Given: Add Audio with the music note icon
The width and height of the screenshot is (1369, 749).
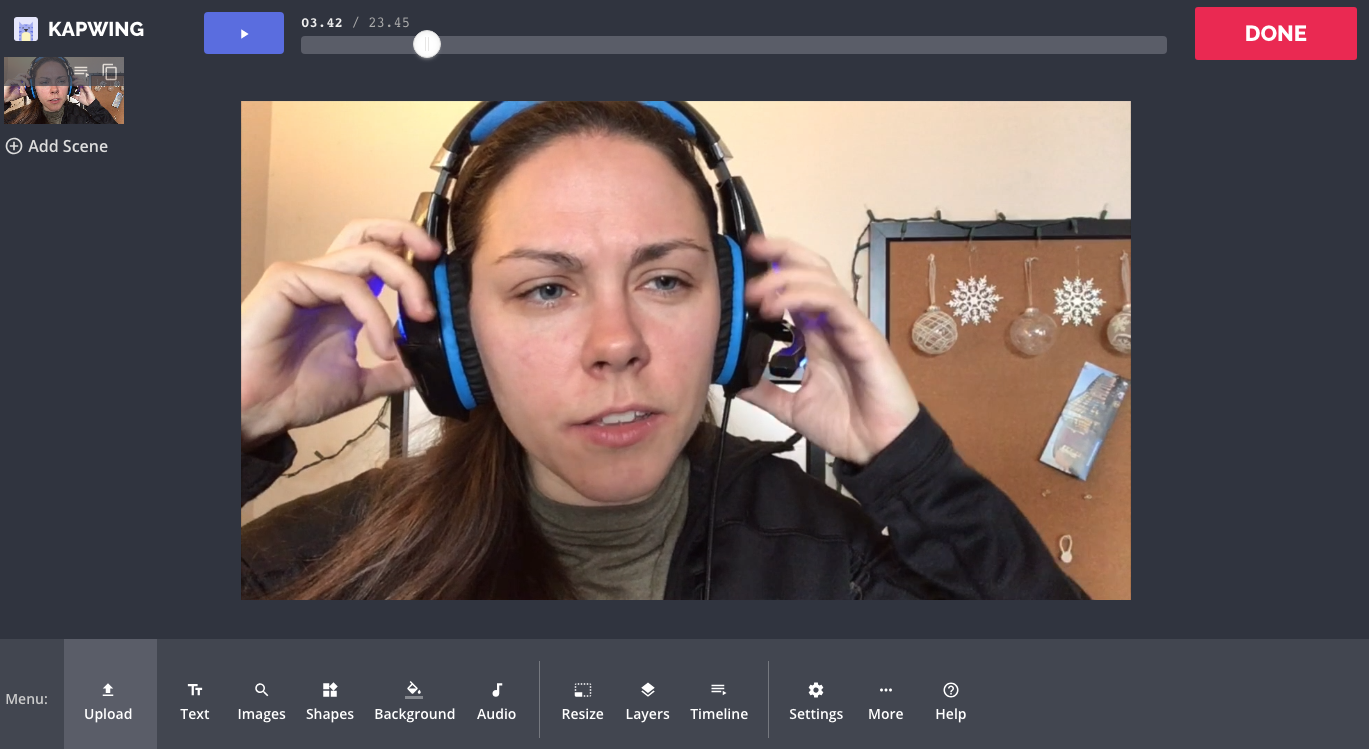Looking at the screenshot, I should (x=496, y=699).
